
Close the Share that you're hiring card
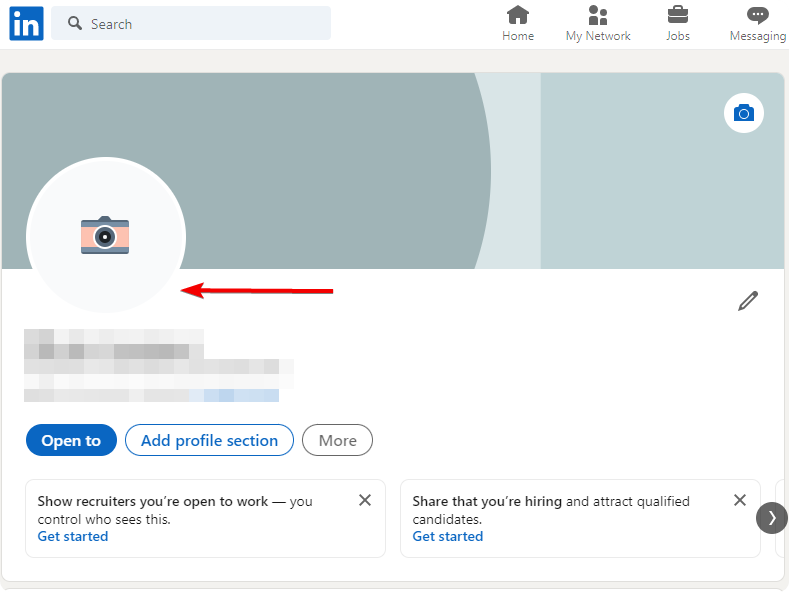click(740, 500)
